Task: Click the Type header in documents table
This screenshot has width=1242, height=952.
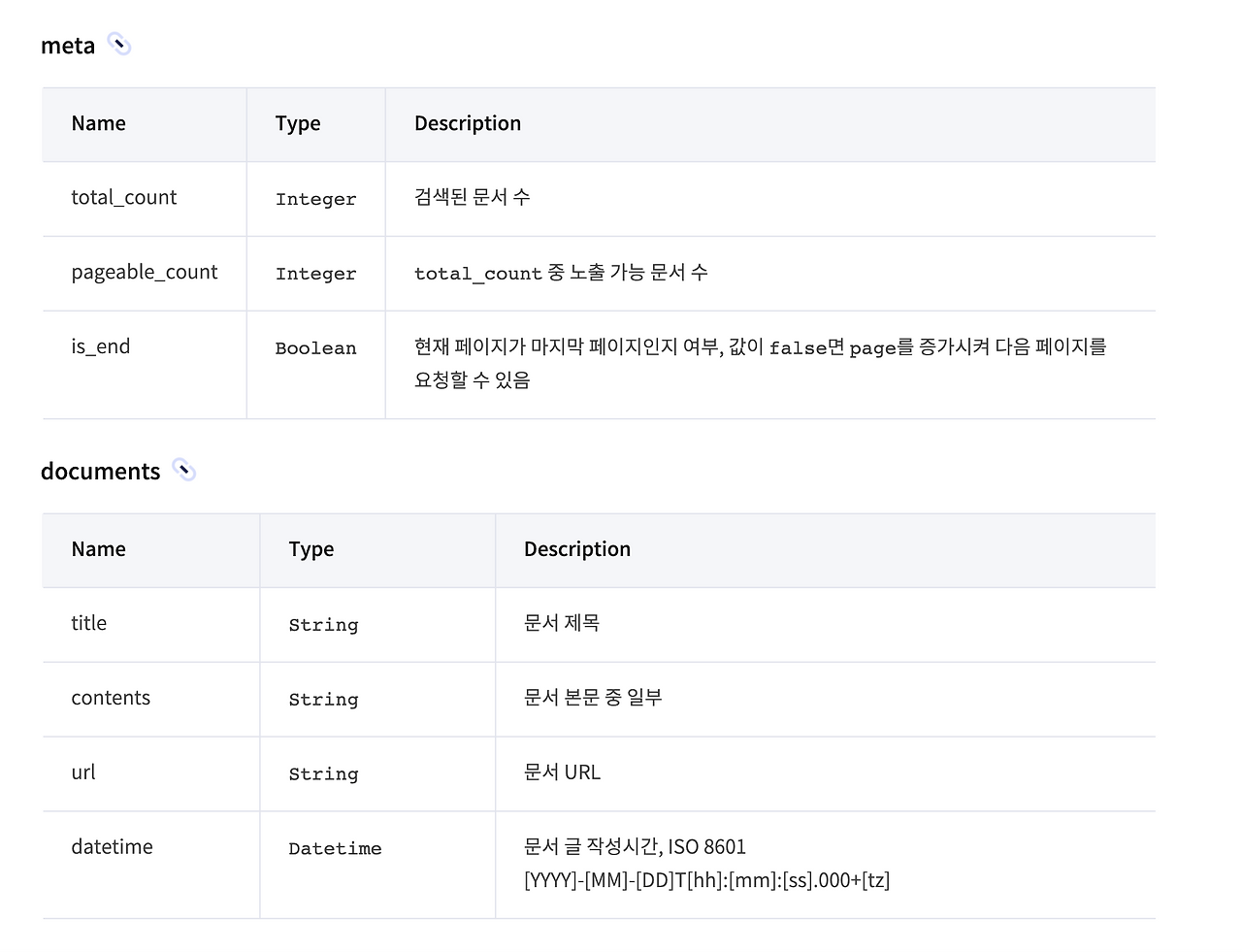Action: pyautogui.click(x=310, y=549)
